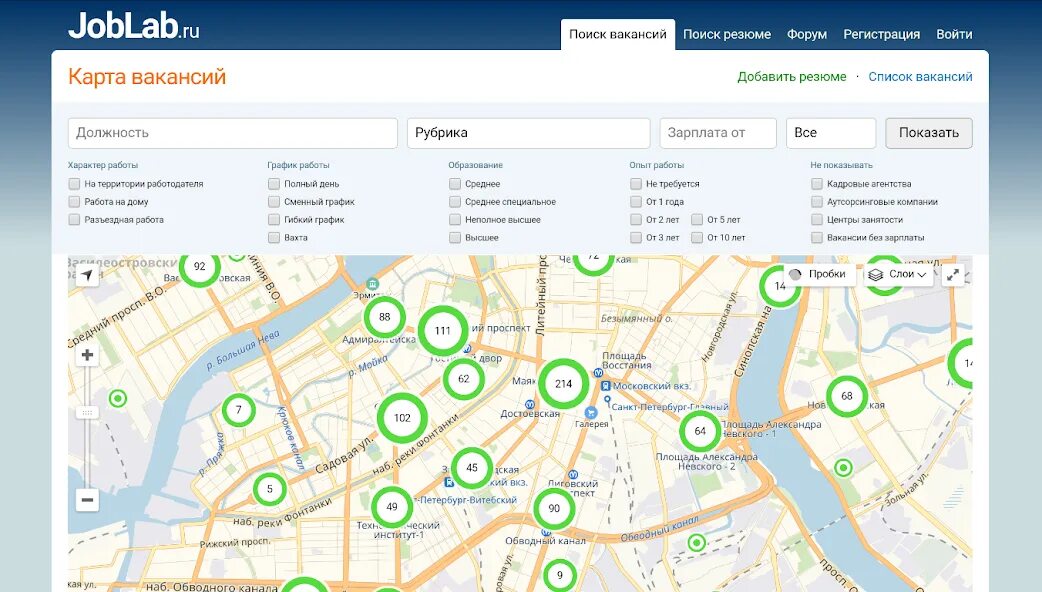This screenshot has width=1042, height=592.
Task: Tick the 'Гибкий график' checkbox
Action: pyautogui.click(x=274, y=219)
